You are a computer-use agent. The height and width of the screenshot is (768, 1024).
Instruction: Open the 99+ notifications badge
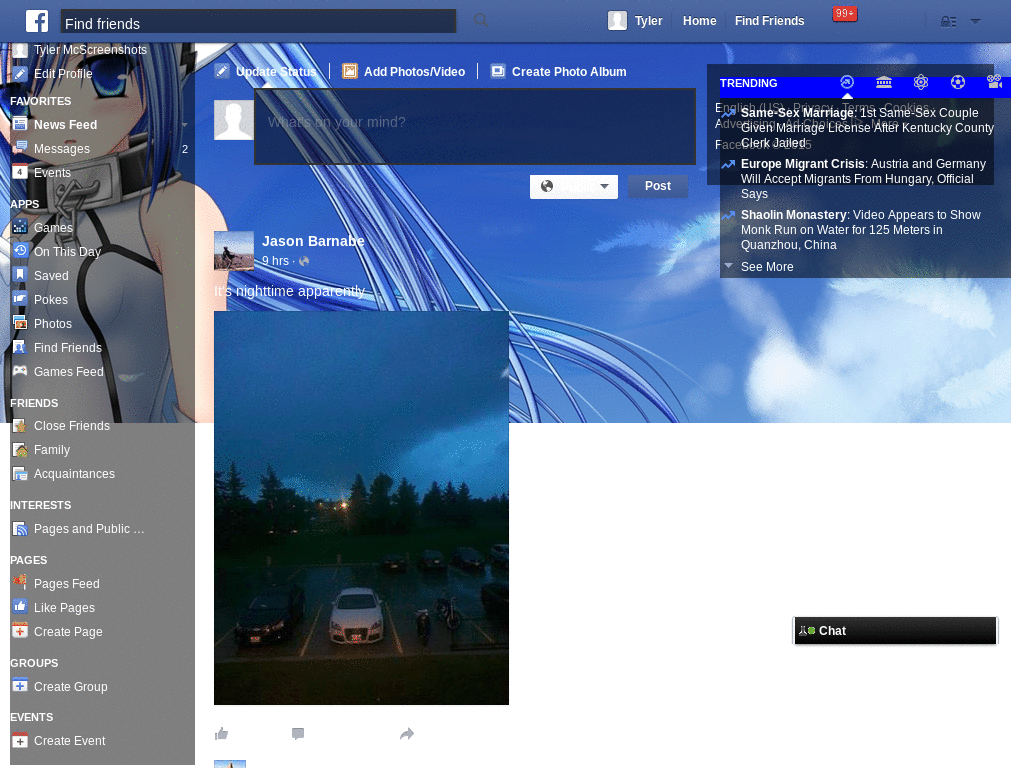(x=844, y=14)
